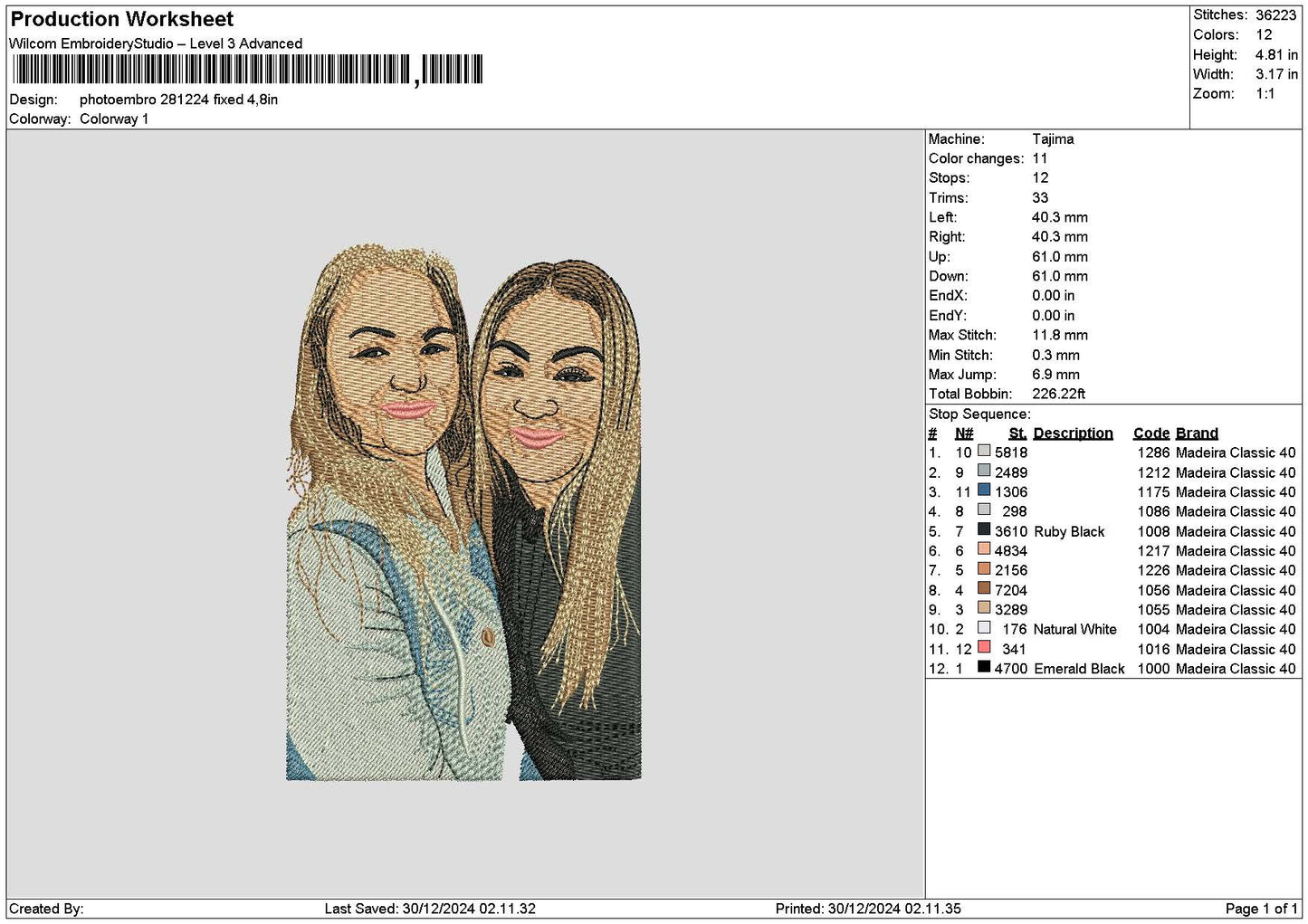Click the peach swatch for thread 4834

[x=984, y=549]
